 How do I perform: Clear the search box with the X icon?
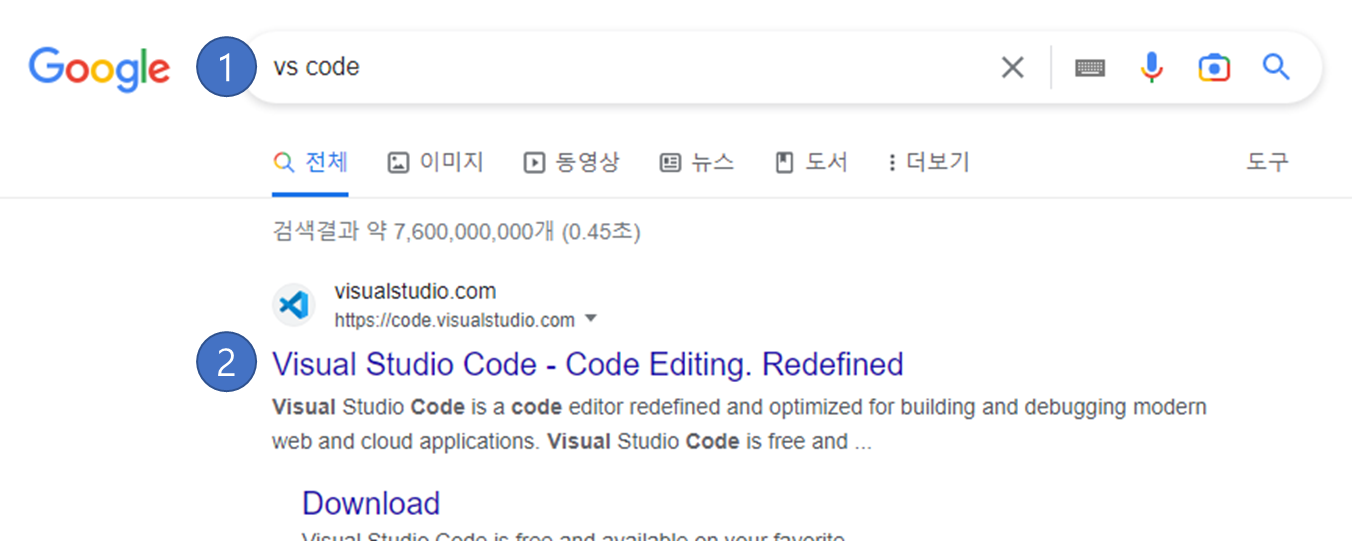1013,67
